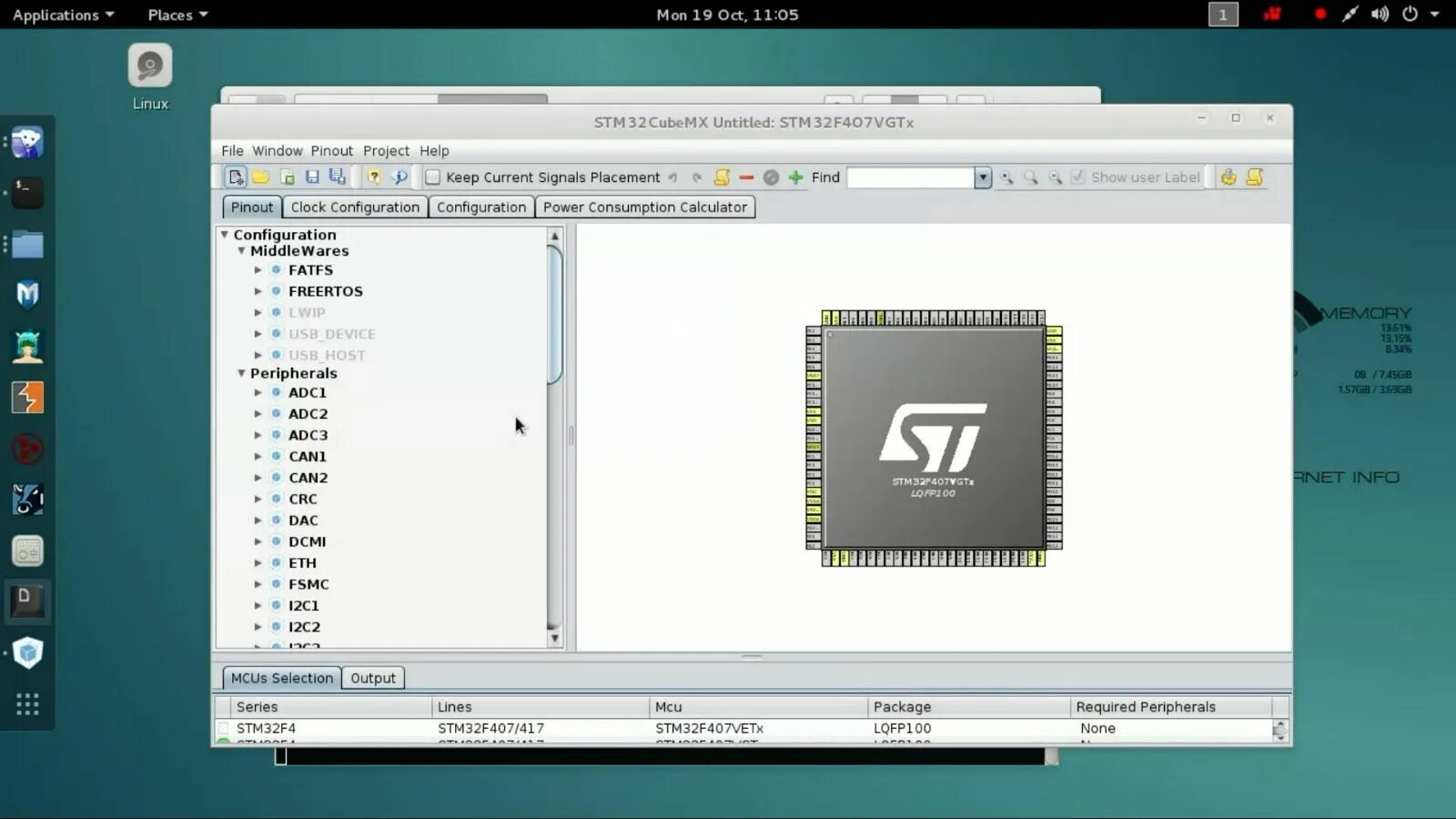Select the MCUs Selection tab
This screenshot has height=819, width=1456.
click(282, 678)
